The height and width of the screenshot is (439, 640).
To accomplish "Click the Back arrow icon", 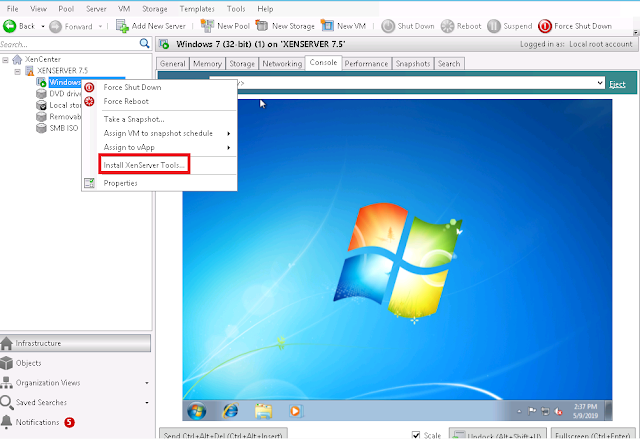I will [x=9, y=26].
